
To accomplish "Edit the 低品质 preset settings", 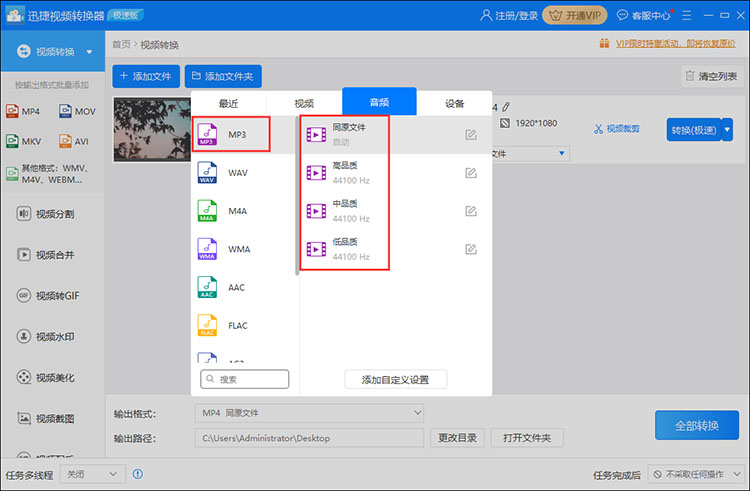I will click(x=471, y=250).
